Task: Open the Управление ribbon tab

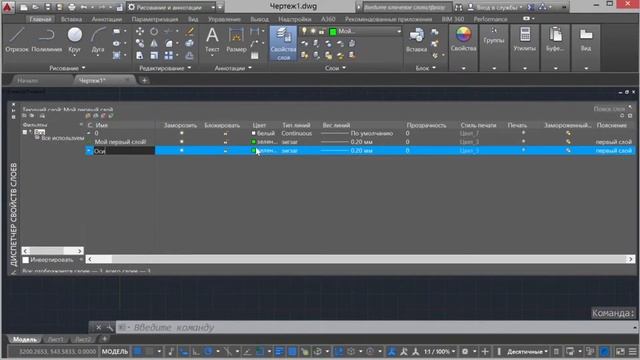Action: 224,19
